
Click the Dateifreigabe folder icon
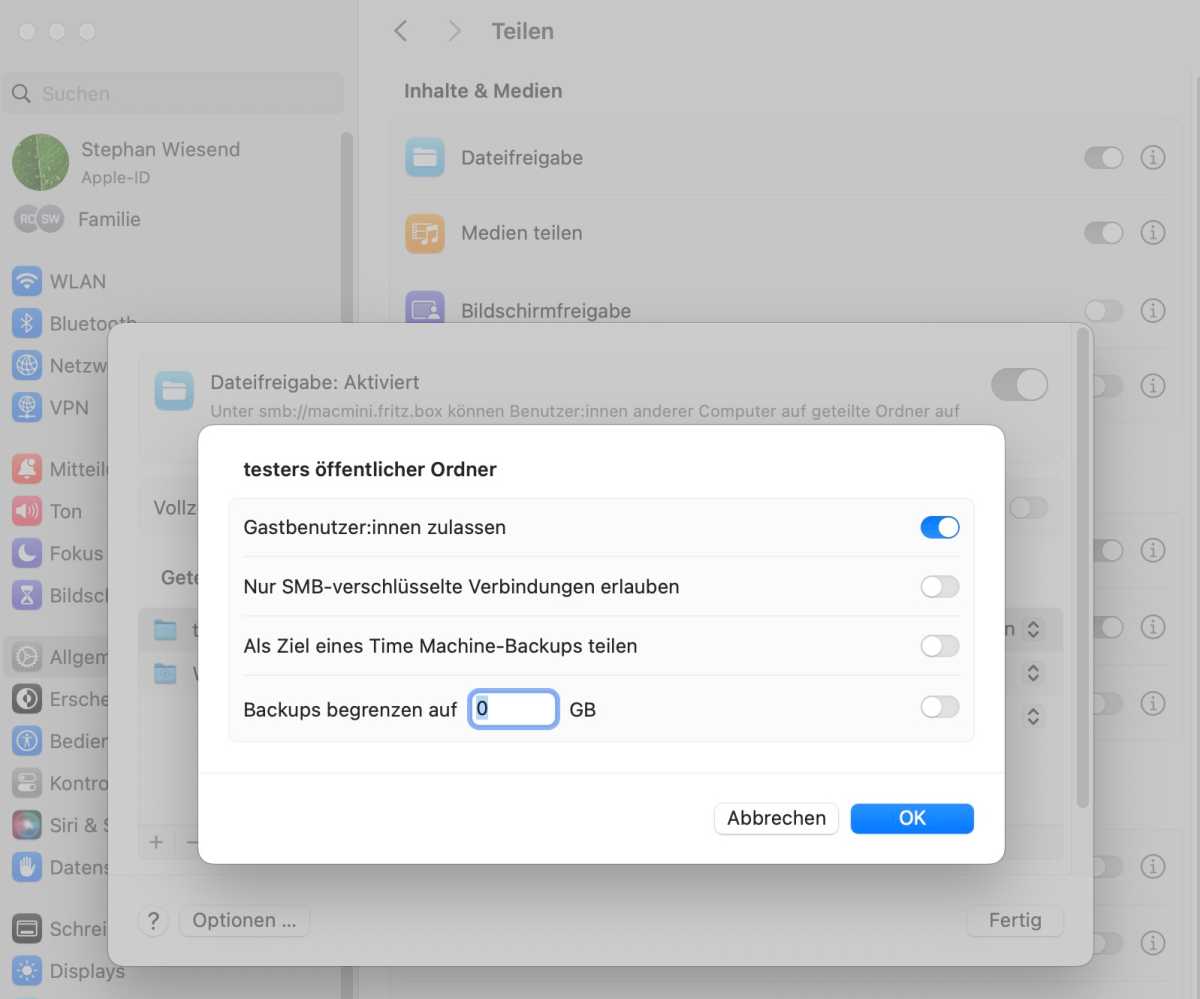[425, 158]
